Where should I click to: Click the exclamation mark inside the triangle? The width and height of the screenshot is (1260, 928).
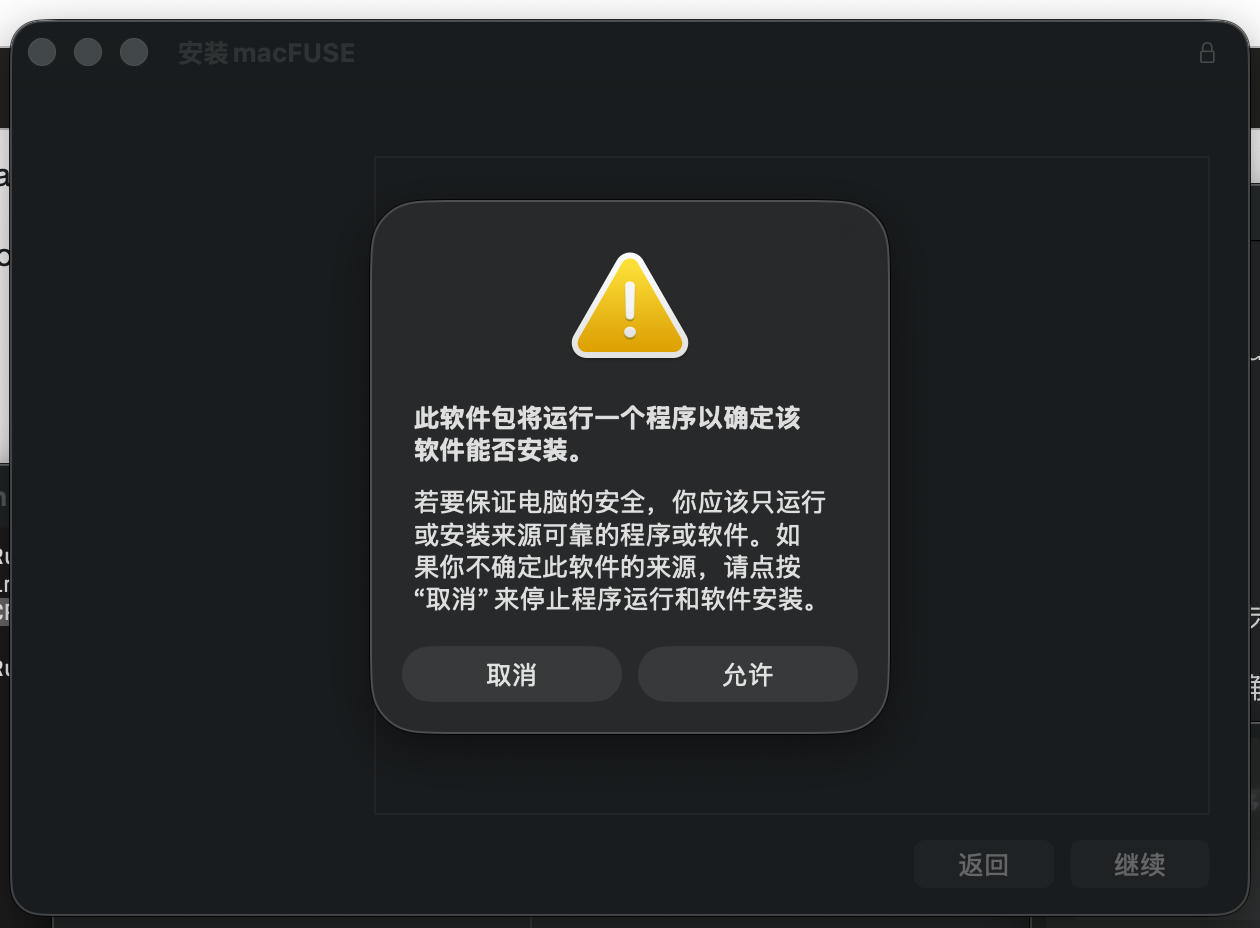pos(630,309)
